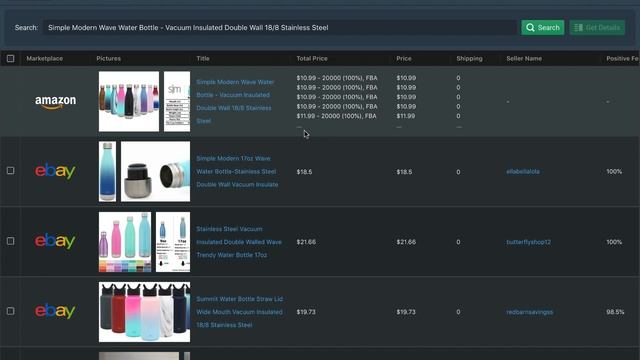Select the $21.66 total price cell
This screenshot has height=360, width=640.
(306, 242)
